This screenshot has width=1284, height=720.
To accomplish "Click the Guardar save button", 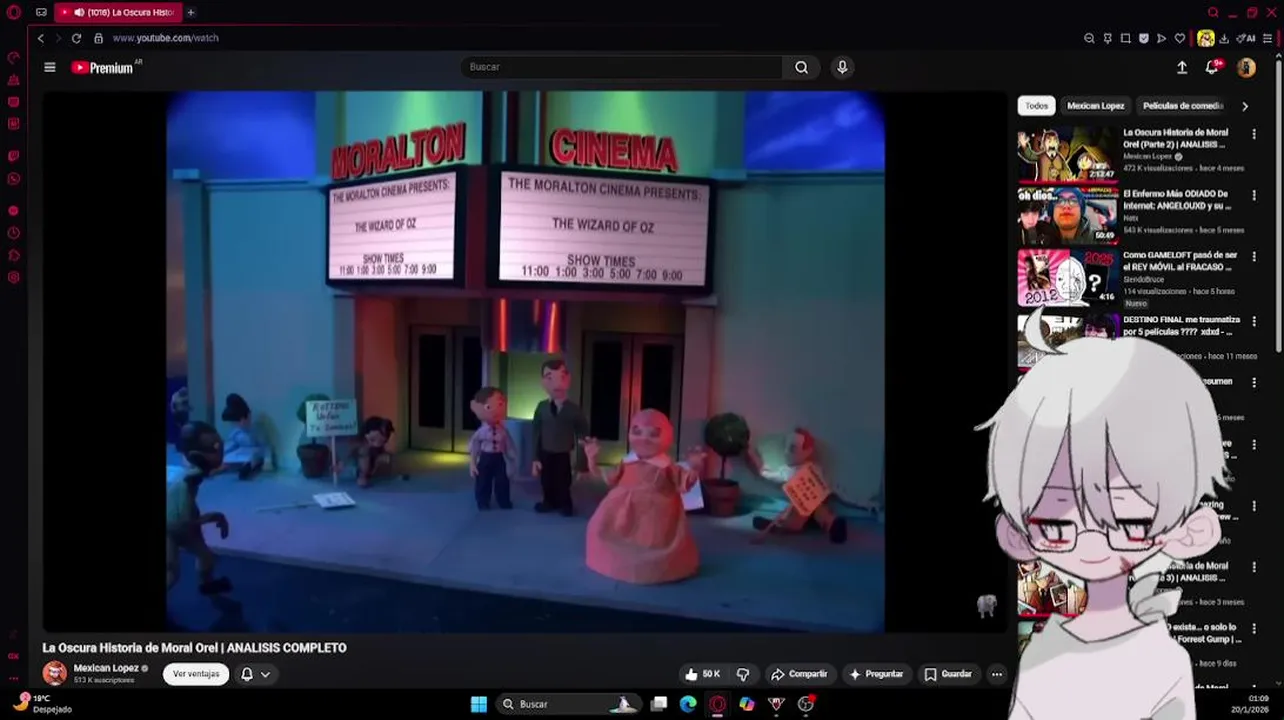I will (948, 674).
